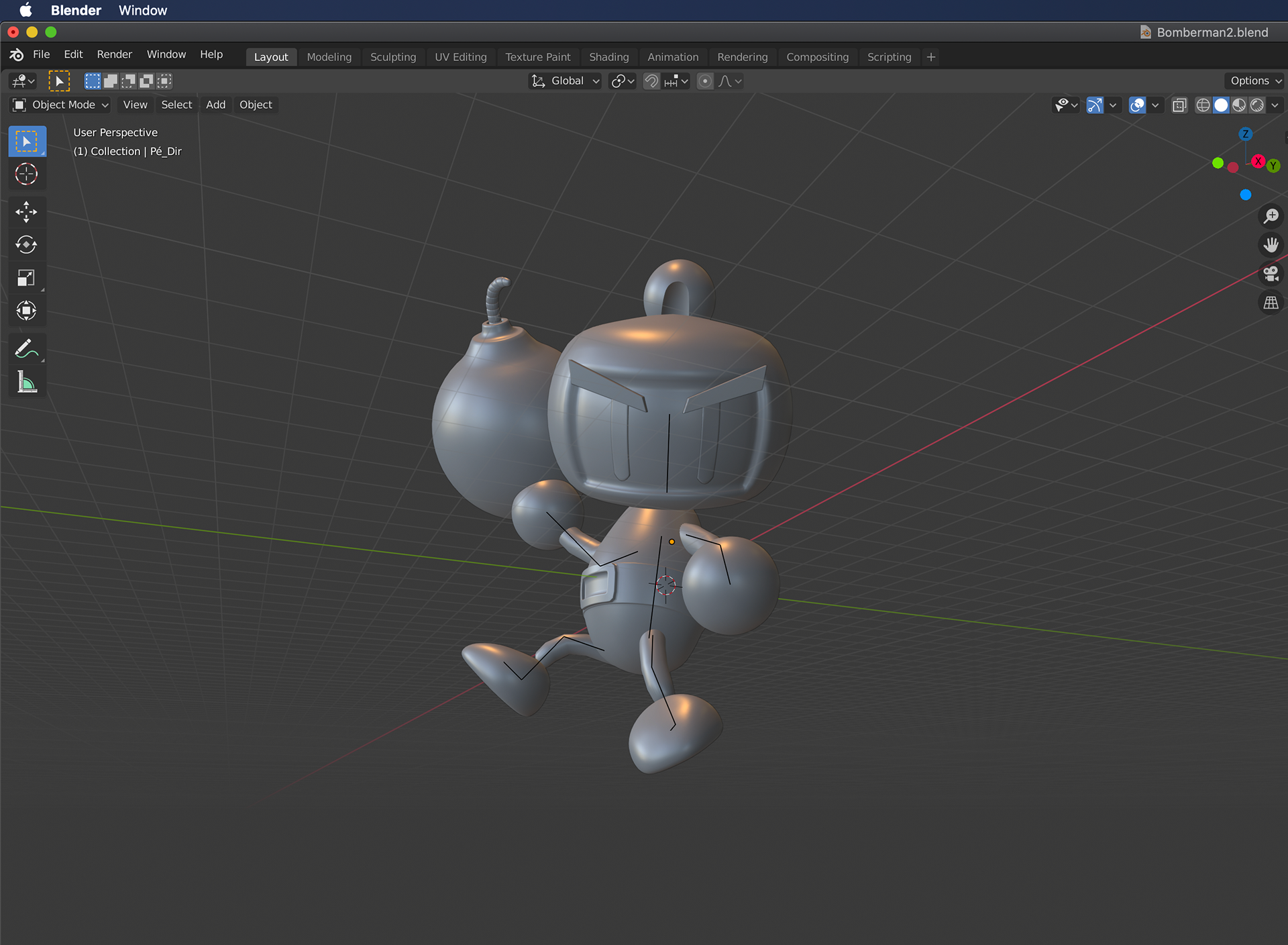The width and height of the screenshot is (1288, 945).
Task: Switch to solid viewport shading
Action: pyautogui.click(x=1221, y=105)
